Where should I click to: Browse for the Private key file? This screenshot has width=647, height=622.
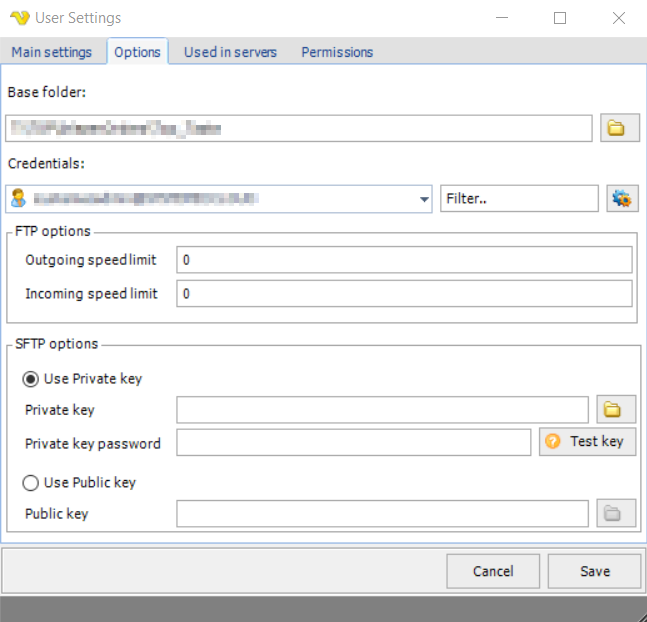click(x=615, y=409)
